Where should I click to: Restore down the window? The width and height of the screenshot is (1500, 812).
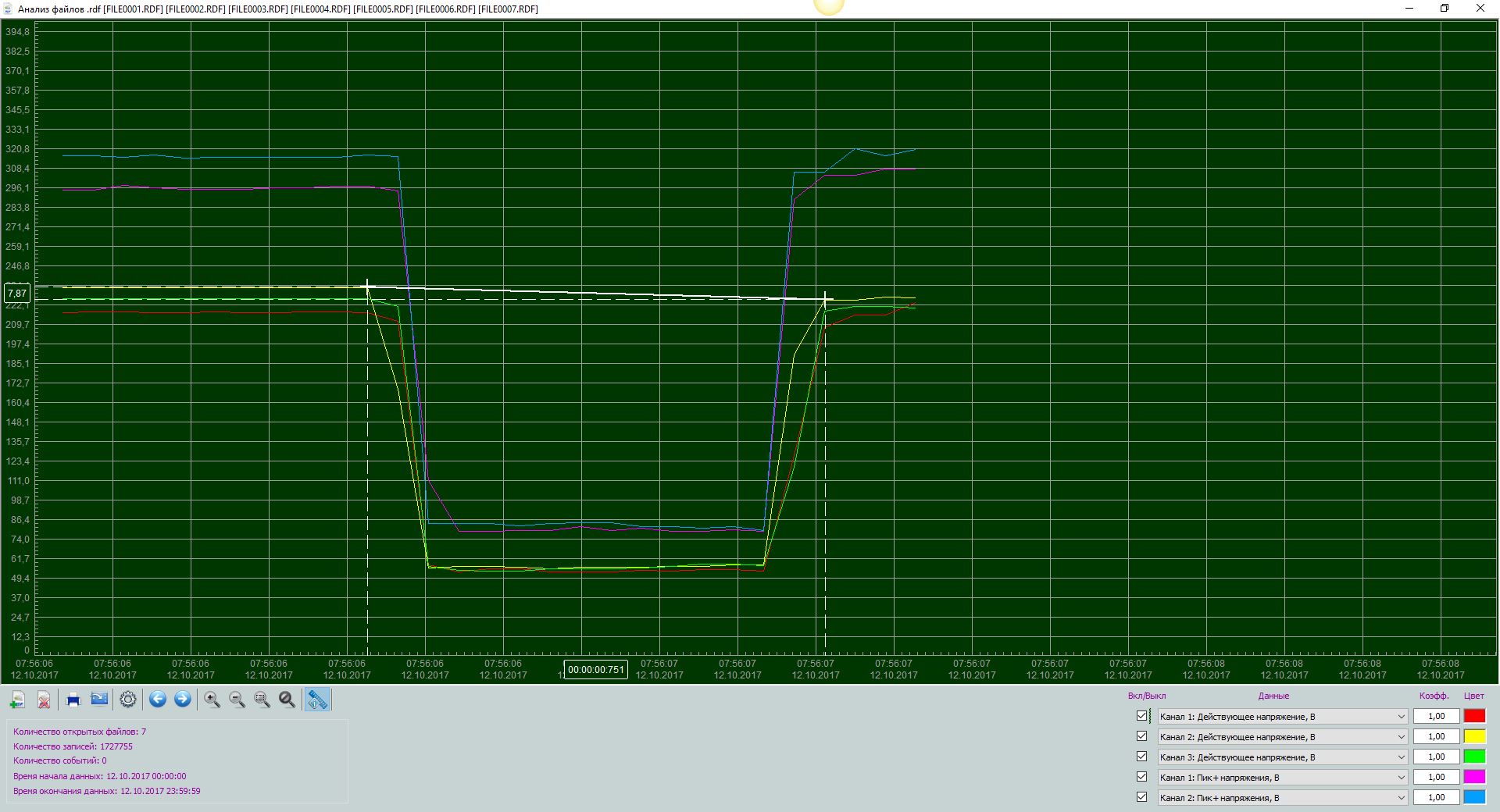[x=1445, y=9]
